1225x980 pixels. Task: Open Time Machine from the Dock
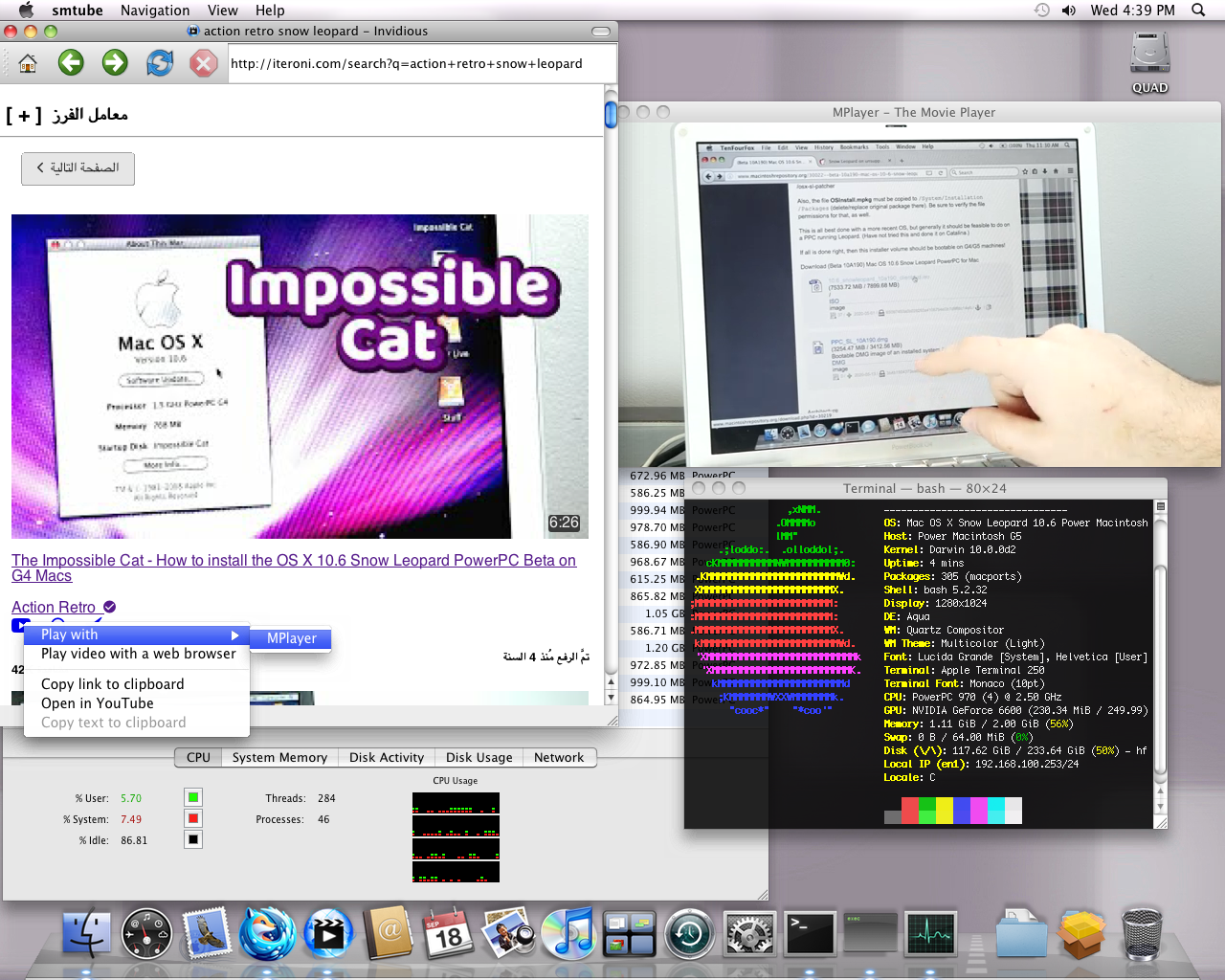pyautogui.click(x=689, y=934)
